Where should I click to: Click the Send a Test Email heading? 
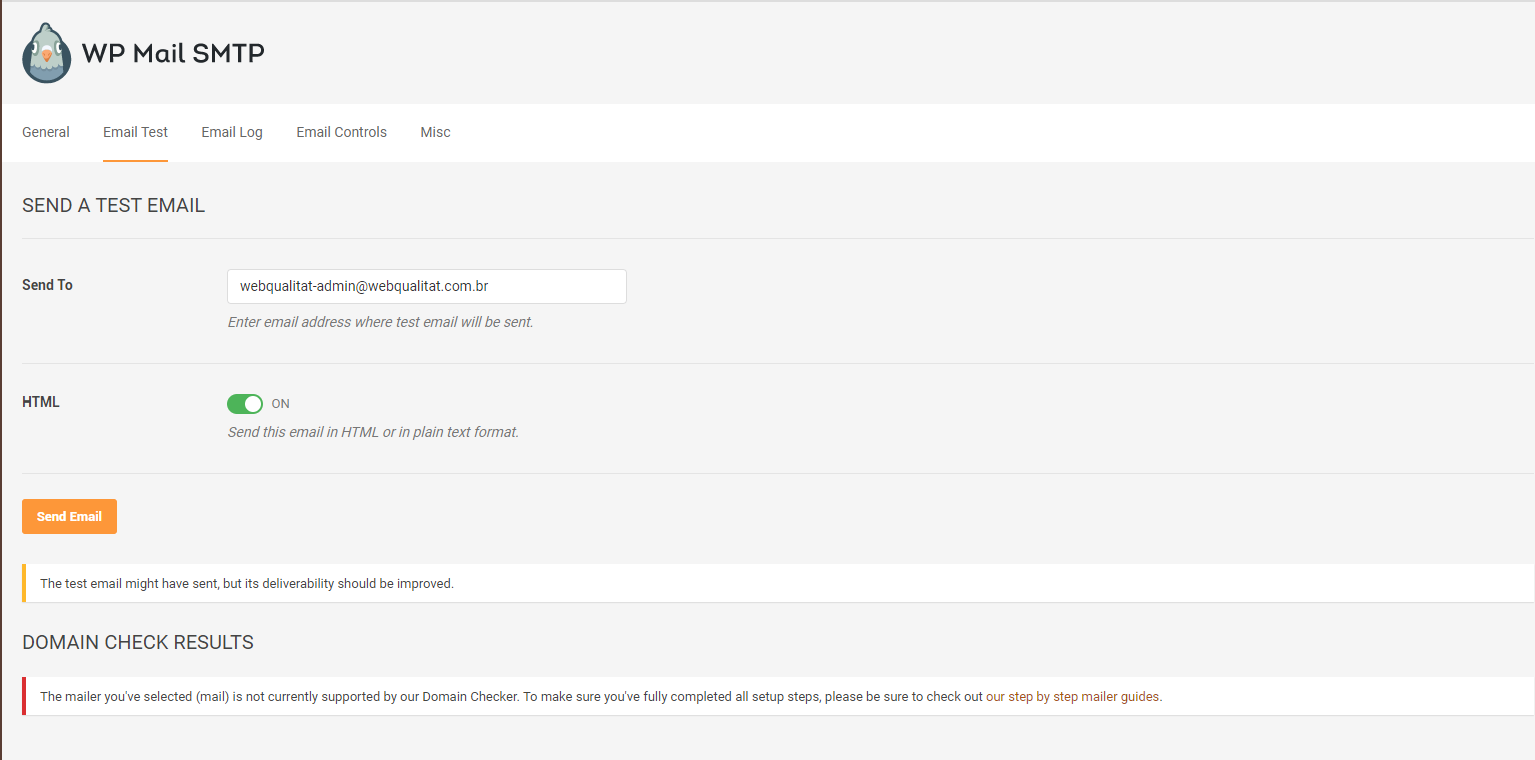click(113, 206)
